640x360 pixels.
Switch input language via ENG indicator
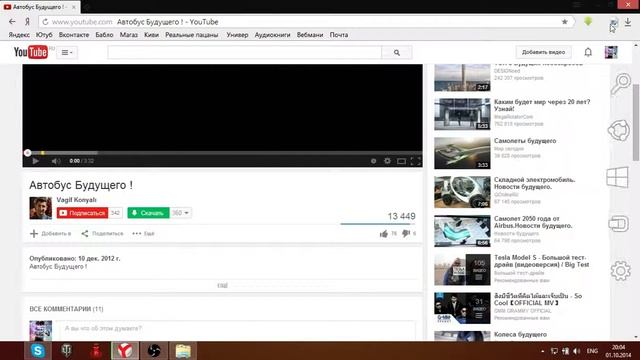(x=592, y=351)
